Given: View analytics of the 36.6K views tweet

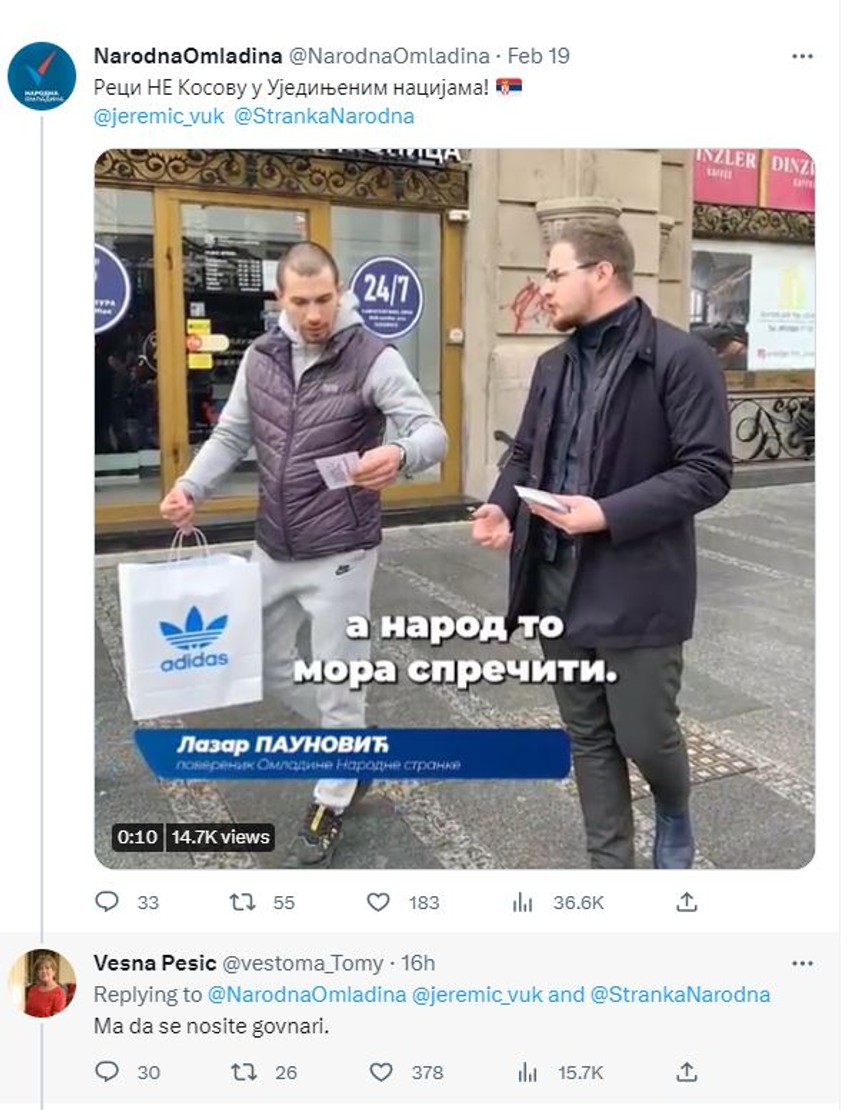Looking at the screenshot, I should (522, 902).
